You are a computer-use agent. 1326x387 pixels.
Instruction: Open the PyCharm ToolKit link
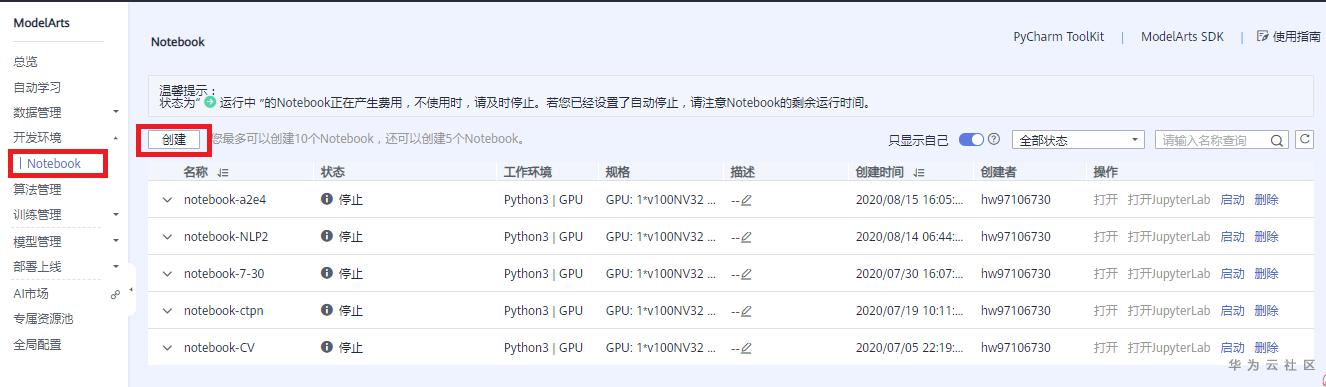tap(1059, 37)
